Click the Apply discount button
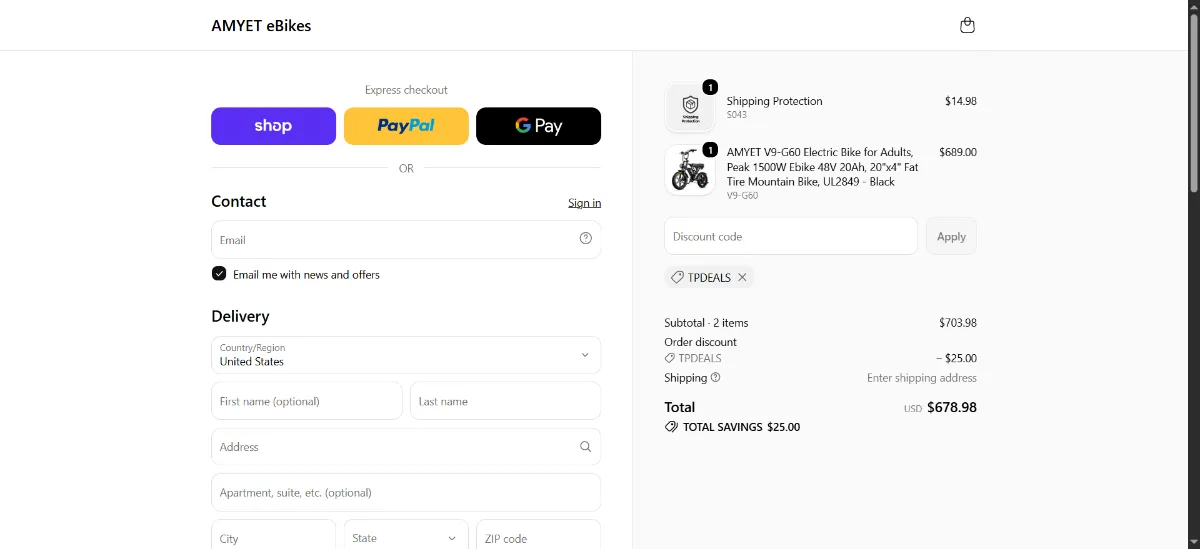The height and width of the screenshot is (549, 1200). point(951,236)
